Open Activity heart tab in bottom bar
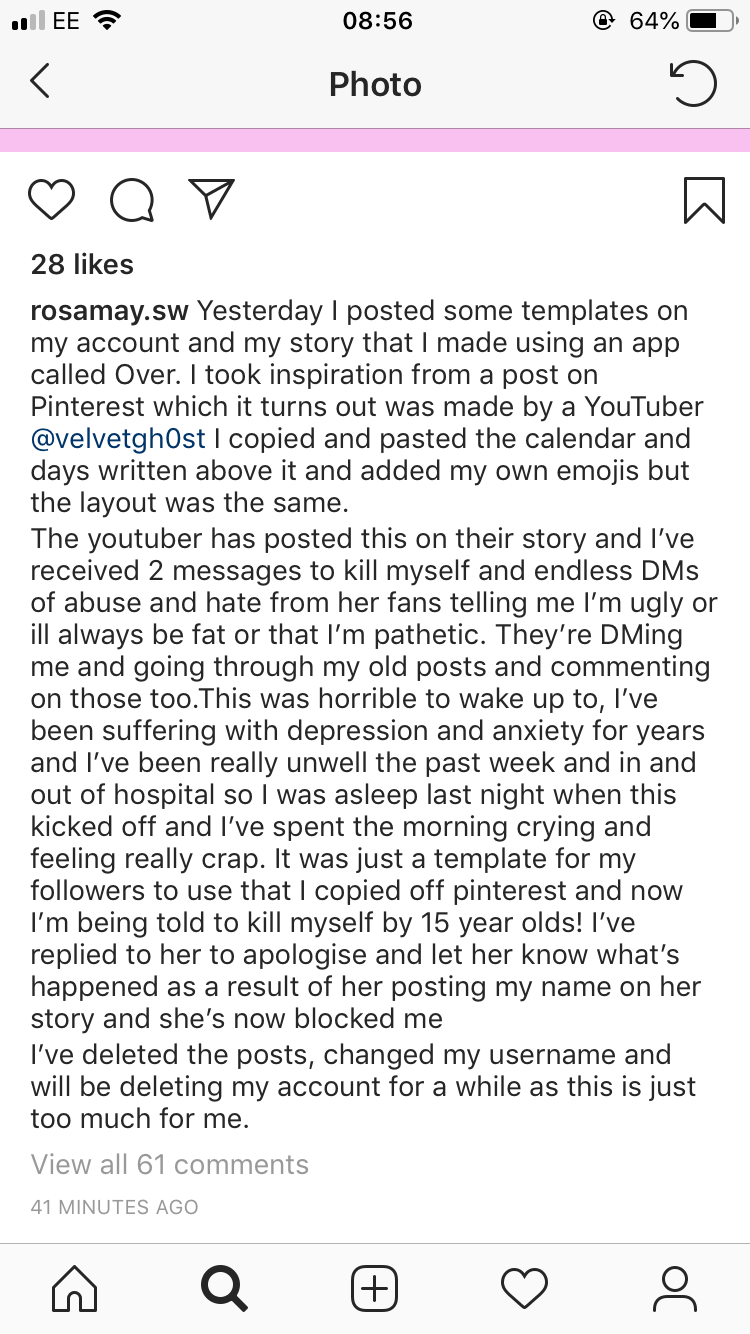 point(525,1288)
